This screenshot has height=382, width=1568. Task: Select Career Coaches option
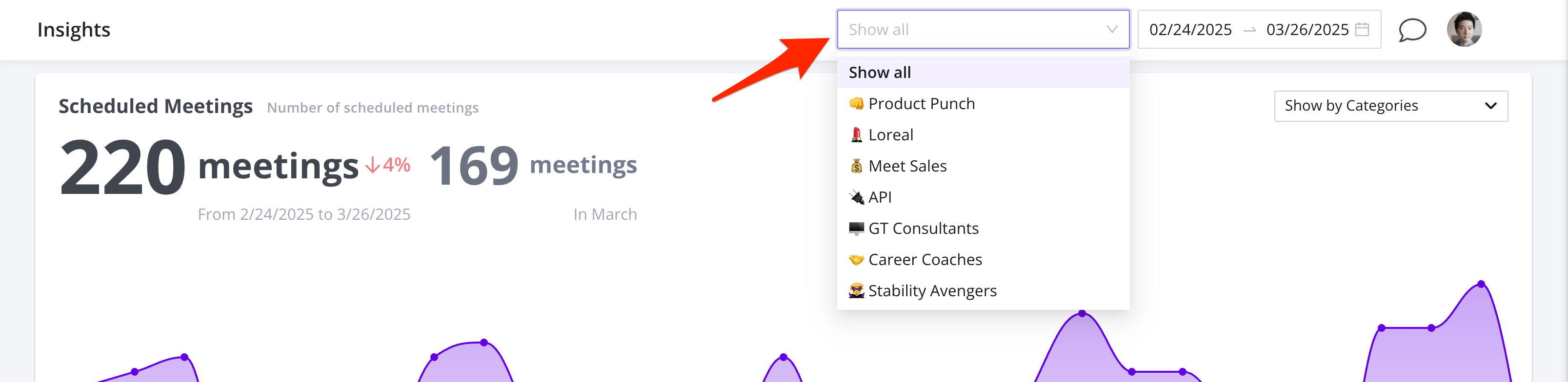click(x=925, y=260)
